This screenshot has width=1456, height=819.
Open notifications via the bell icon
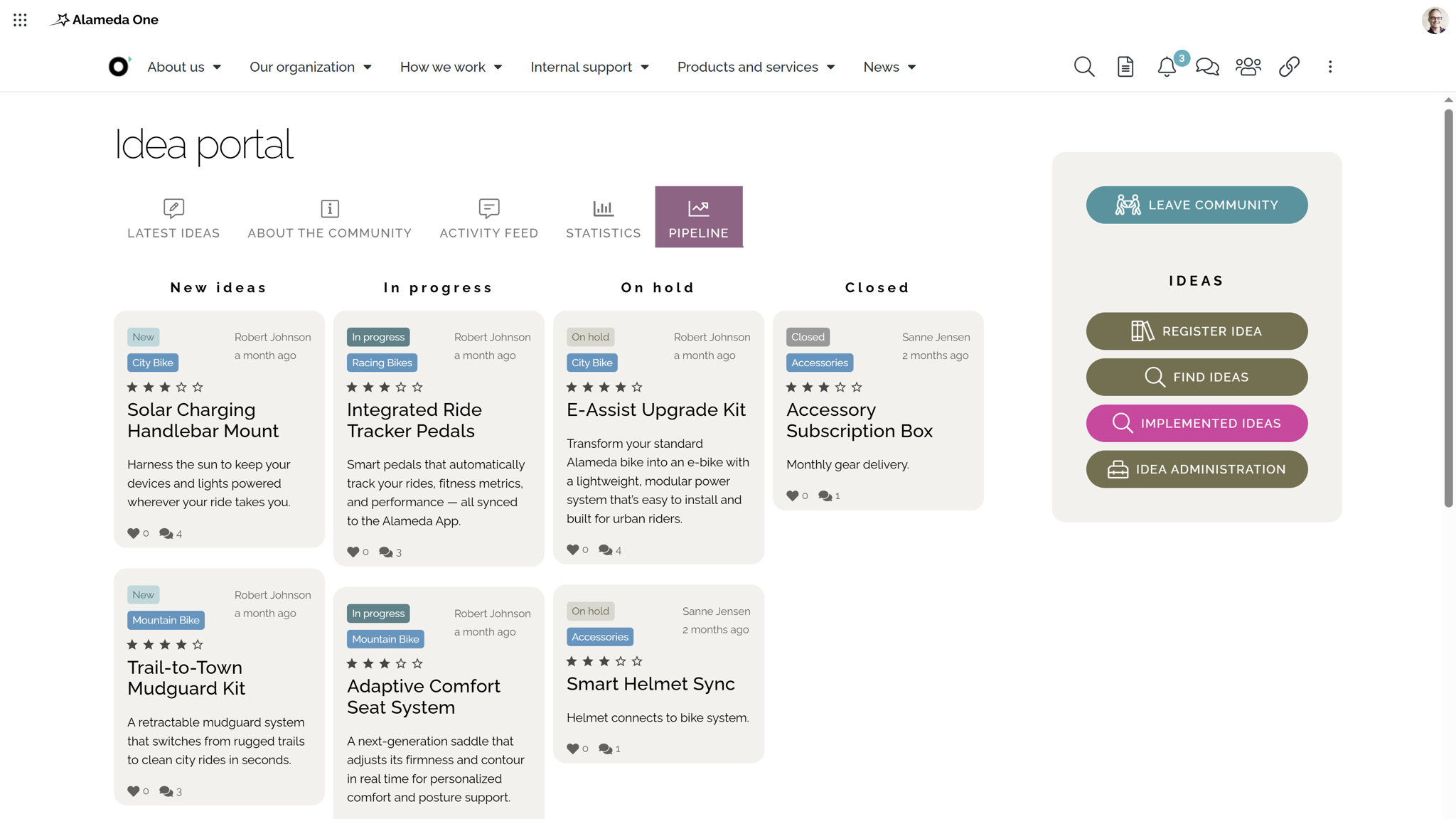[1166, 67]
